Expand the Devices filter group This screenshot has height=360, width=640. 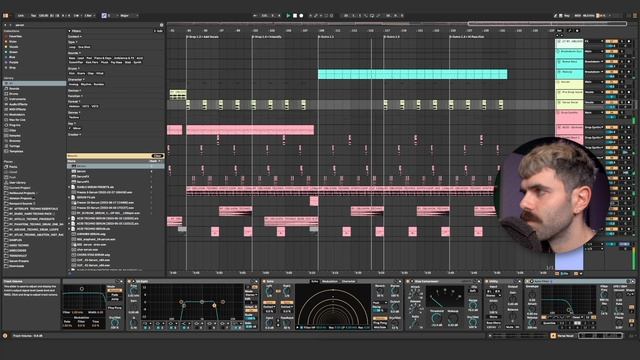(74, 91)
